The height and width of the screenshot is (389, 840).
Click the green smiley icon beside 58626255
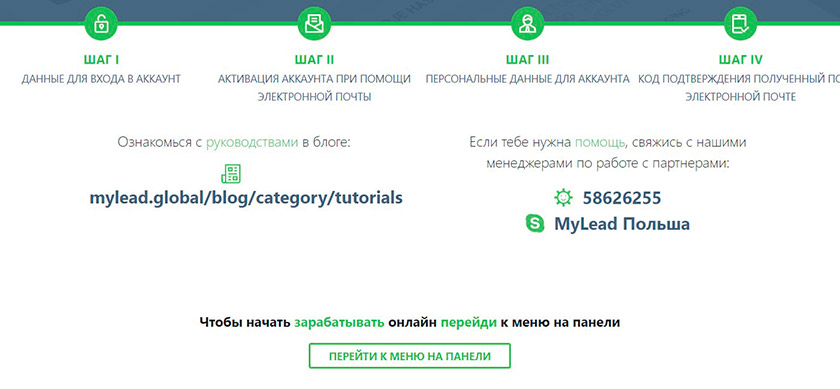point(563,198)
